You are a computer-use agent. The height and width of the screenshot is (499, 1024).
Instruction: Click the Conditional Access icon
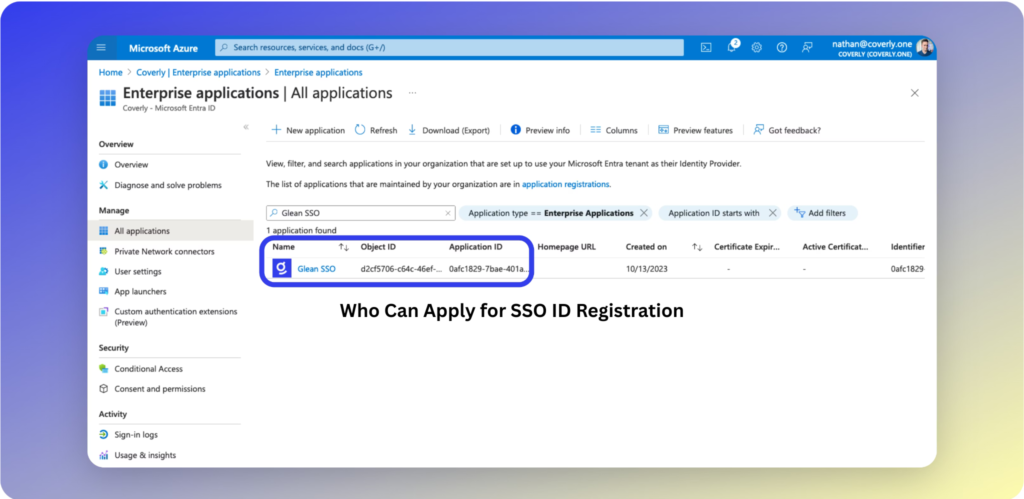103,368
